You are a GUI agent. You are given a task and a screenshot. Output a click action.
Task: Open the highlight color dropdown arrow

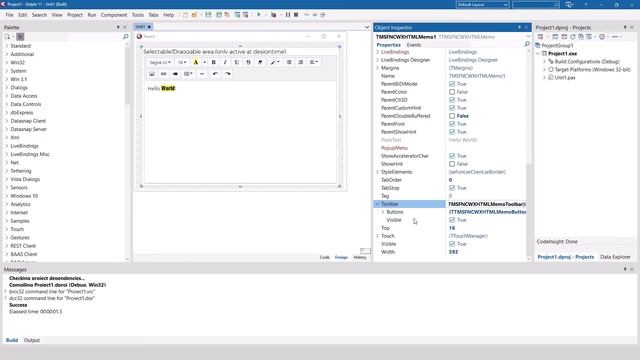coord(204,62)
